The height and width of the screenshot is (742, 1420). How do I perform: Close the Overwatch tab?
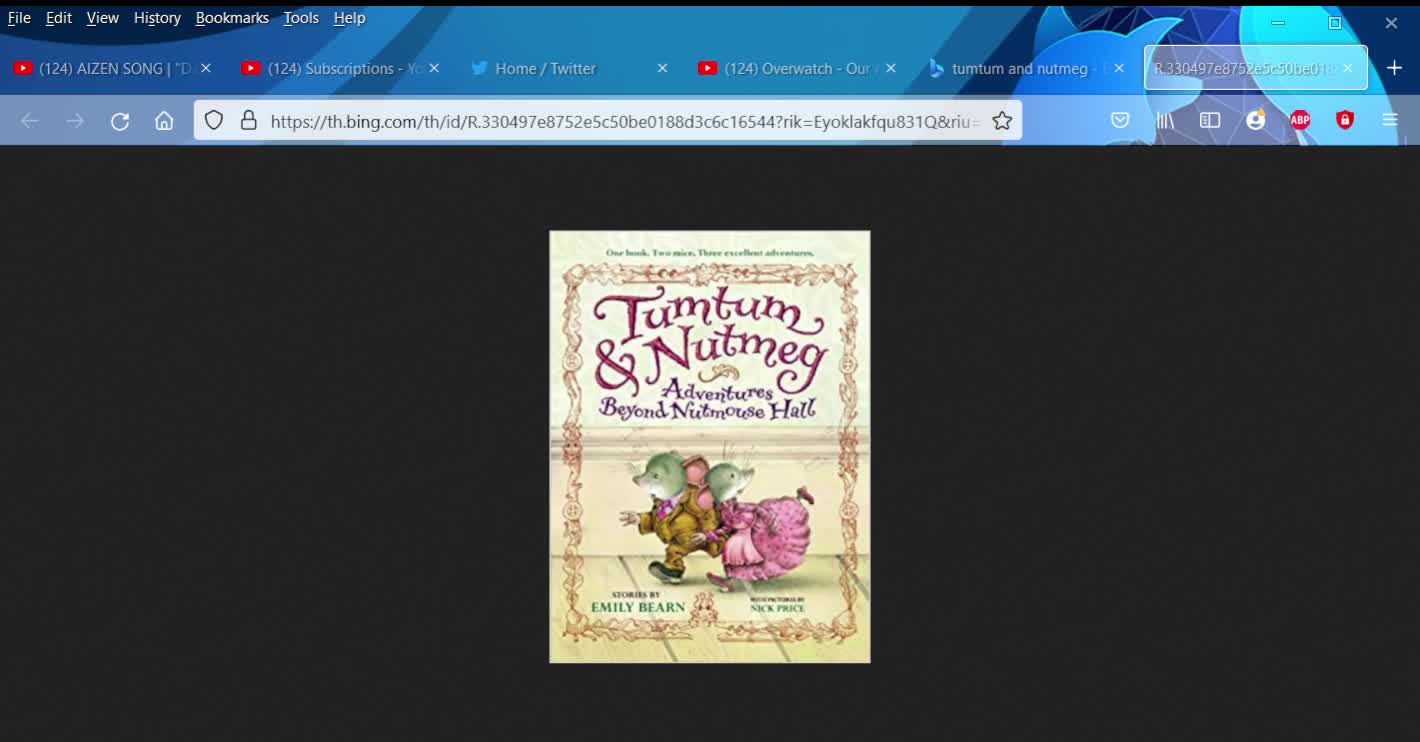coord(890,68)
